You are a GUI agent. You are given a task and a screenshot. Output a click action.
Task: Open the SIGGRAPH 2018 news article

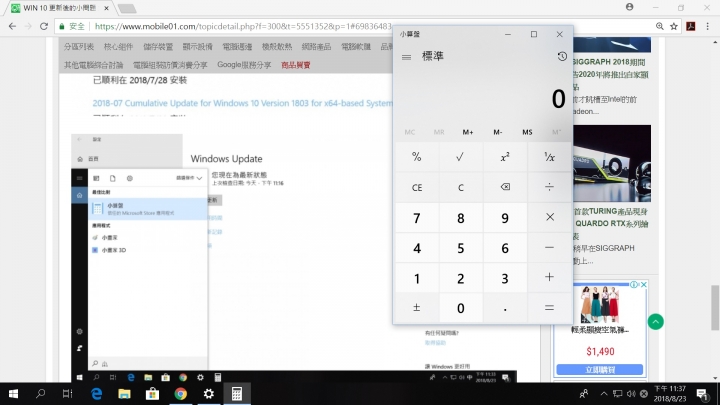tap(610, 74)
